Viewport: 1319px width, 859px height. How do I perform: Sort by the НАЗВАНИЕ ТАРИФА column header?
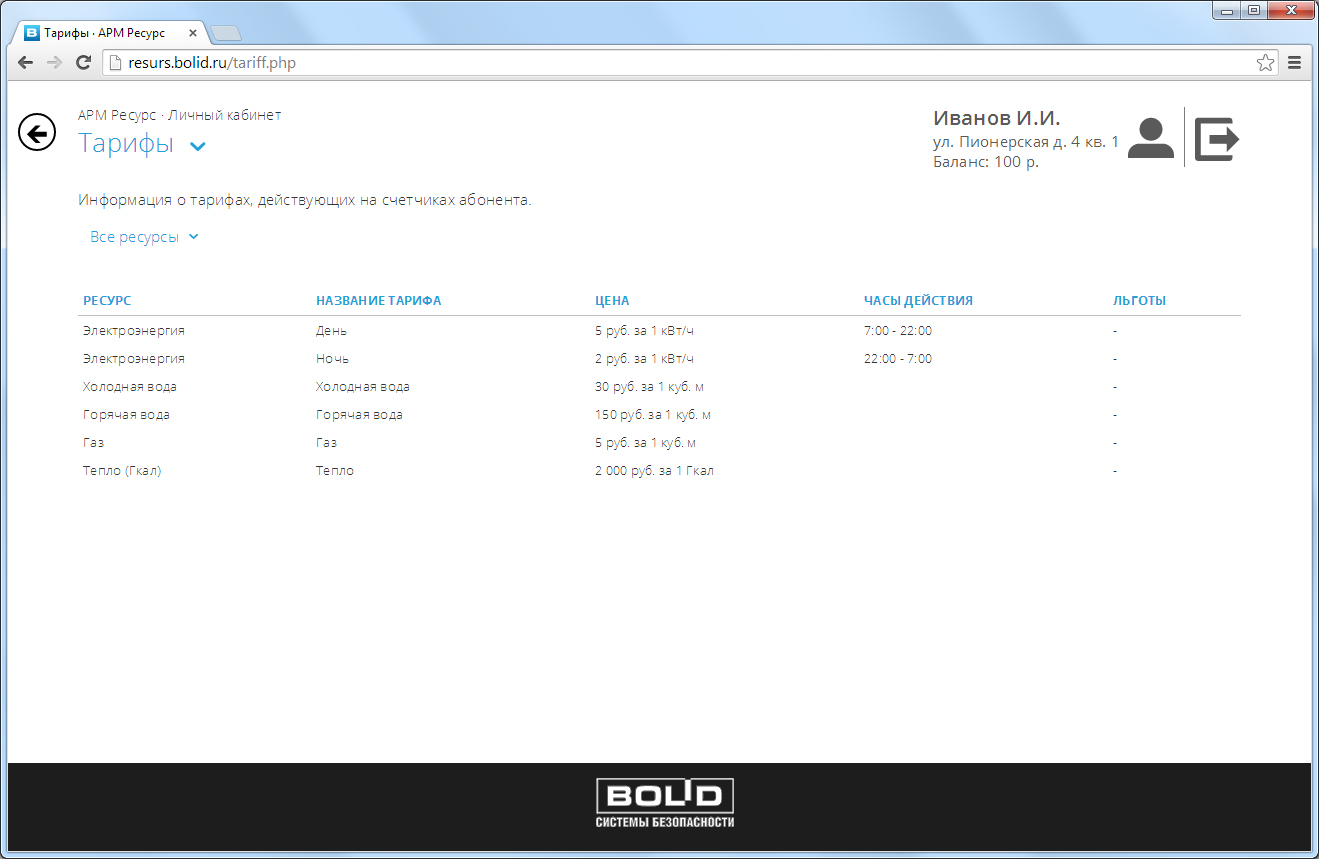tap(378, 301)
